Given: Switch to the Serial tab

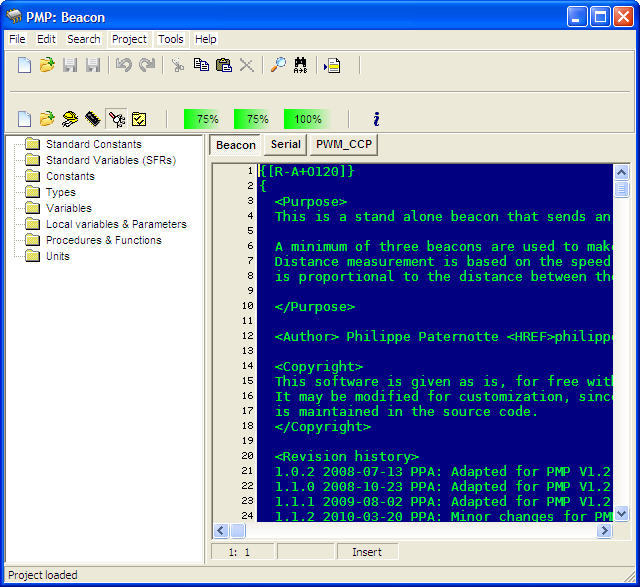Looking at the screenshot, I should [285, 145].
